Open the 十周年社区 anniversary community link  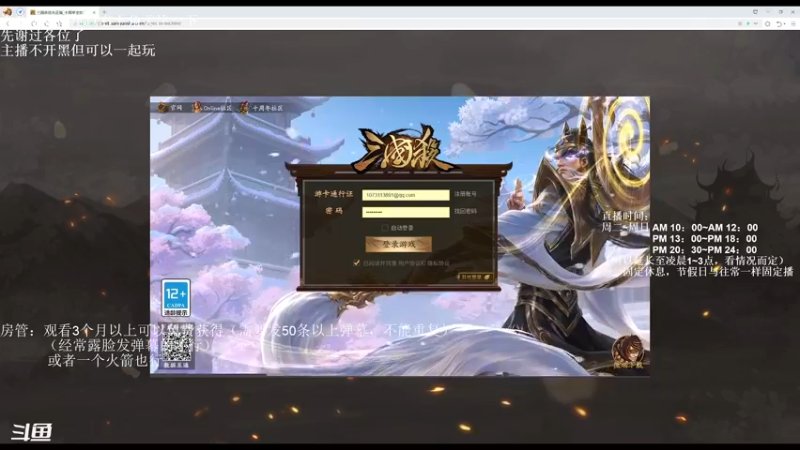pyautogui.click(x=261, y=108)
